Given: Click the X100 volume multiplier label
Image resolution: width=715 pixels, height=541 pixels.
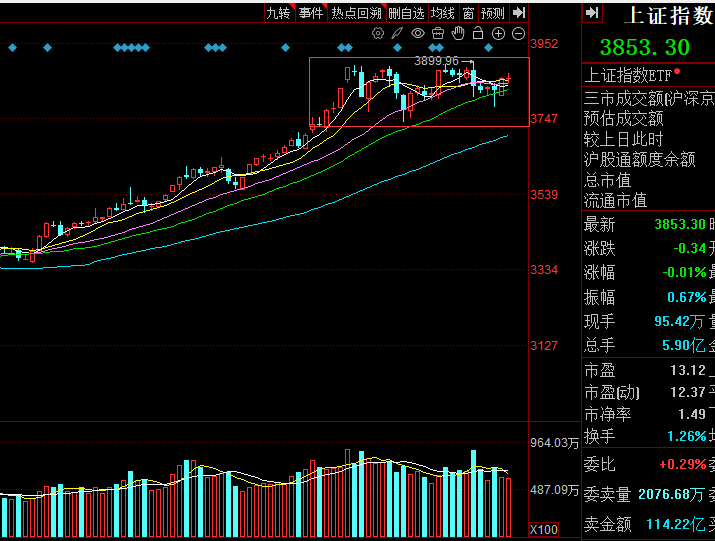Looking at the screenshot, I should click(x=544, y=530).
